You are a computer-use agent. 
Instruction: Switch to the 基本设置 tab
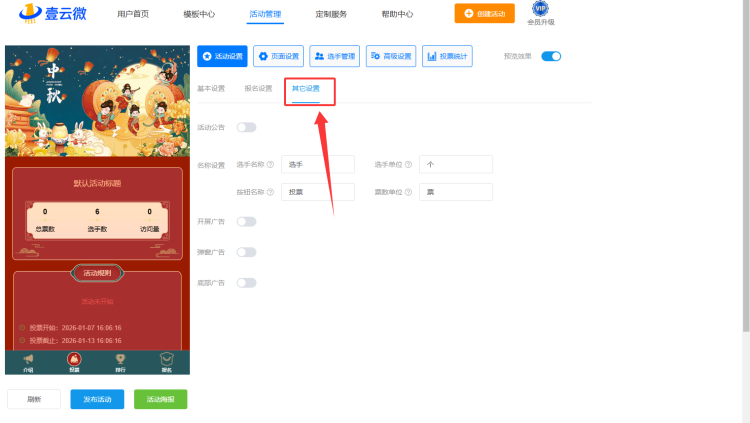pyautogui.click(x=211, y=89)
